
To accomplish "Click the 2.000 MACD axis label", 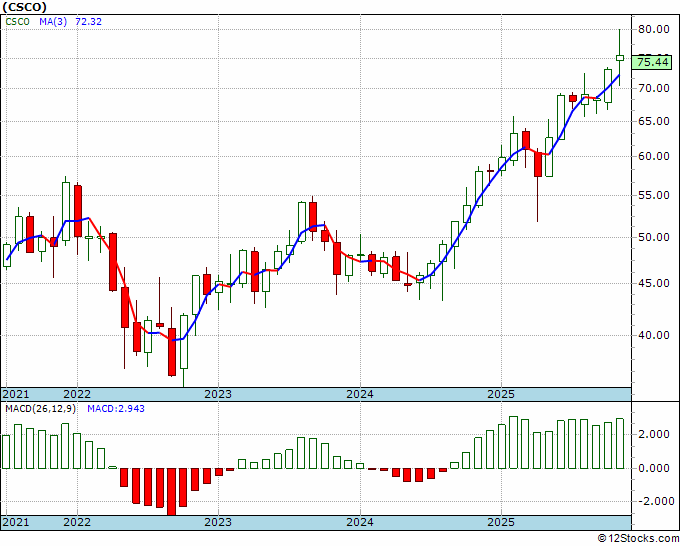I will pyautogui.click(x=655, y=435).
